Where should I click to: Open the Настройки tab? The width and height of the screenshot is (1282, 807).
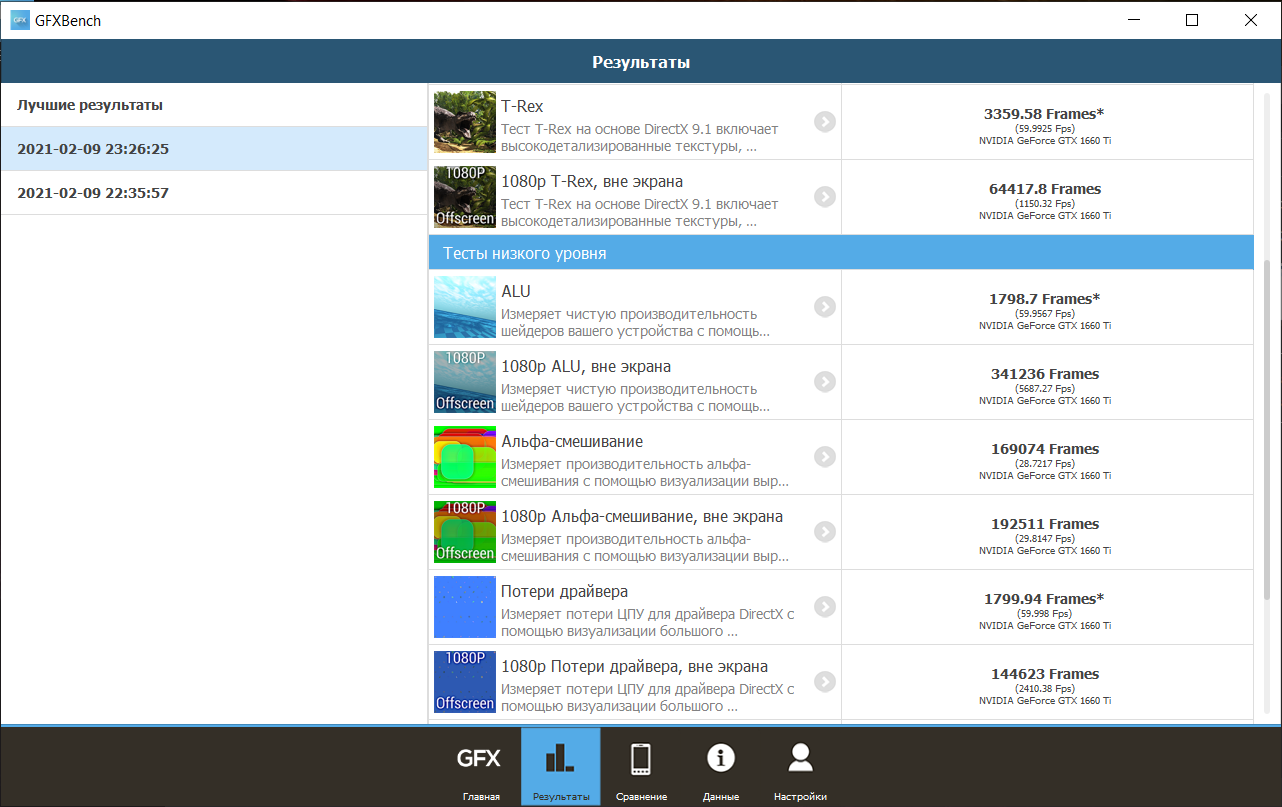tap(800, 767)
